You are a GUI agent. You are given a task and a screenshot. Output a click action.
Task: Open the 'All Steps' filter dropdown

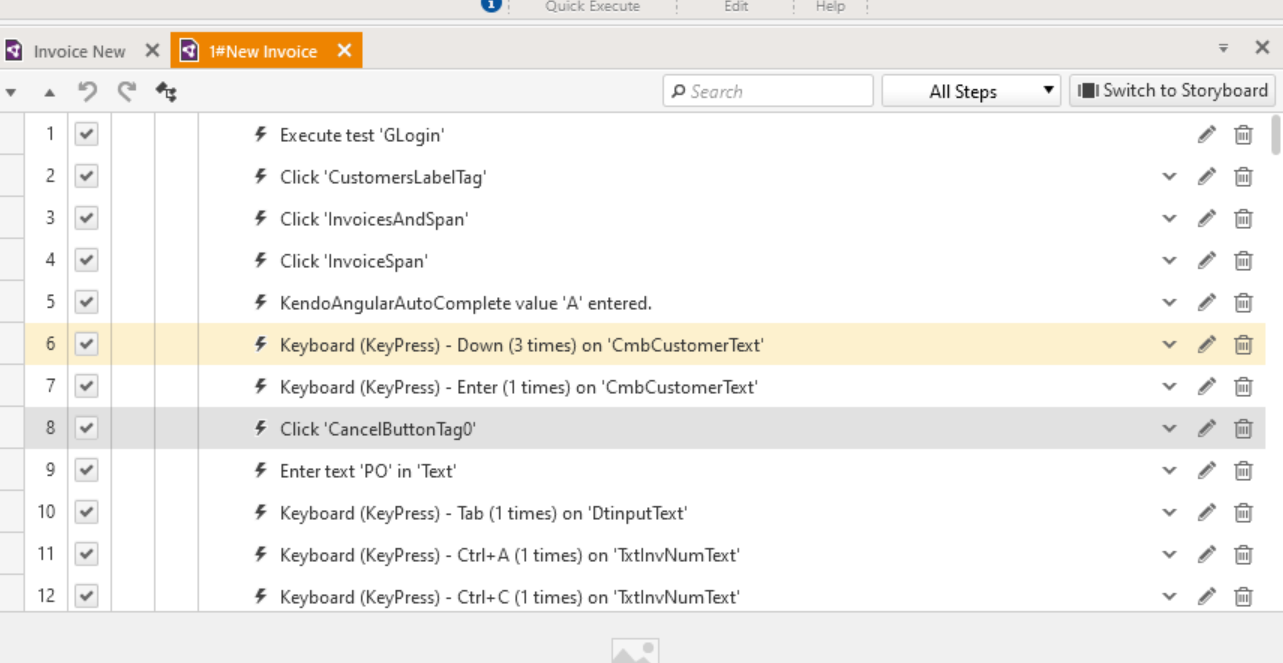pos(969,91)
